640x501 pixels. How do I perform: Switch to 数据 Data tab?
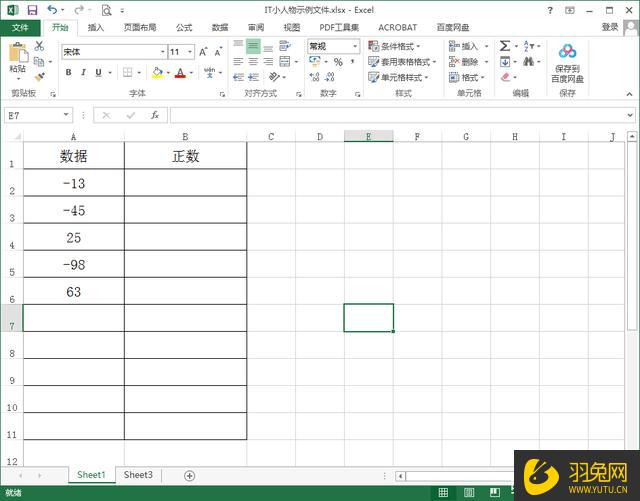pyautogui.click(x=220, y=27)
